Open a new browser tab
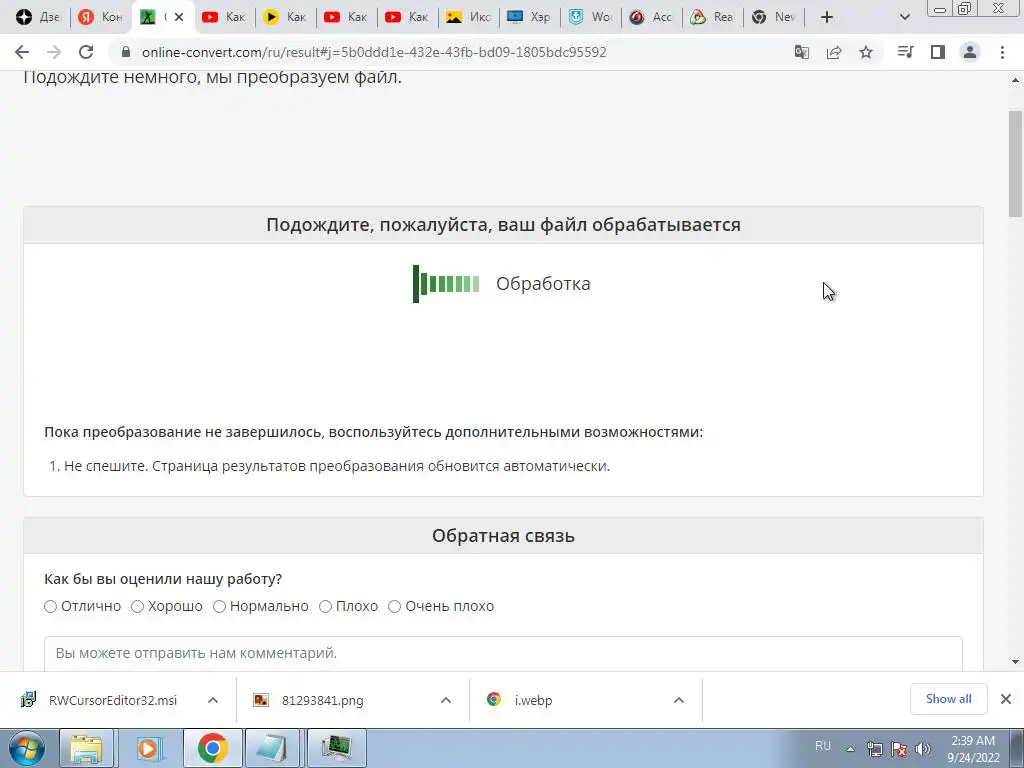The height and width of the screenshot is (768, 1024). point(827,17)
